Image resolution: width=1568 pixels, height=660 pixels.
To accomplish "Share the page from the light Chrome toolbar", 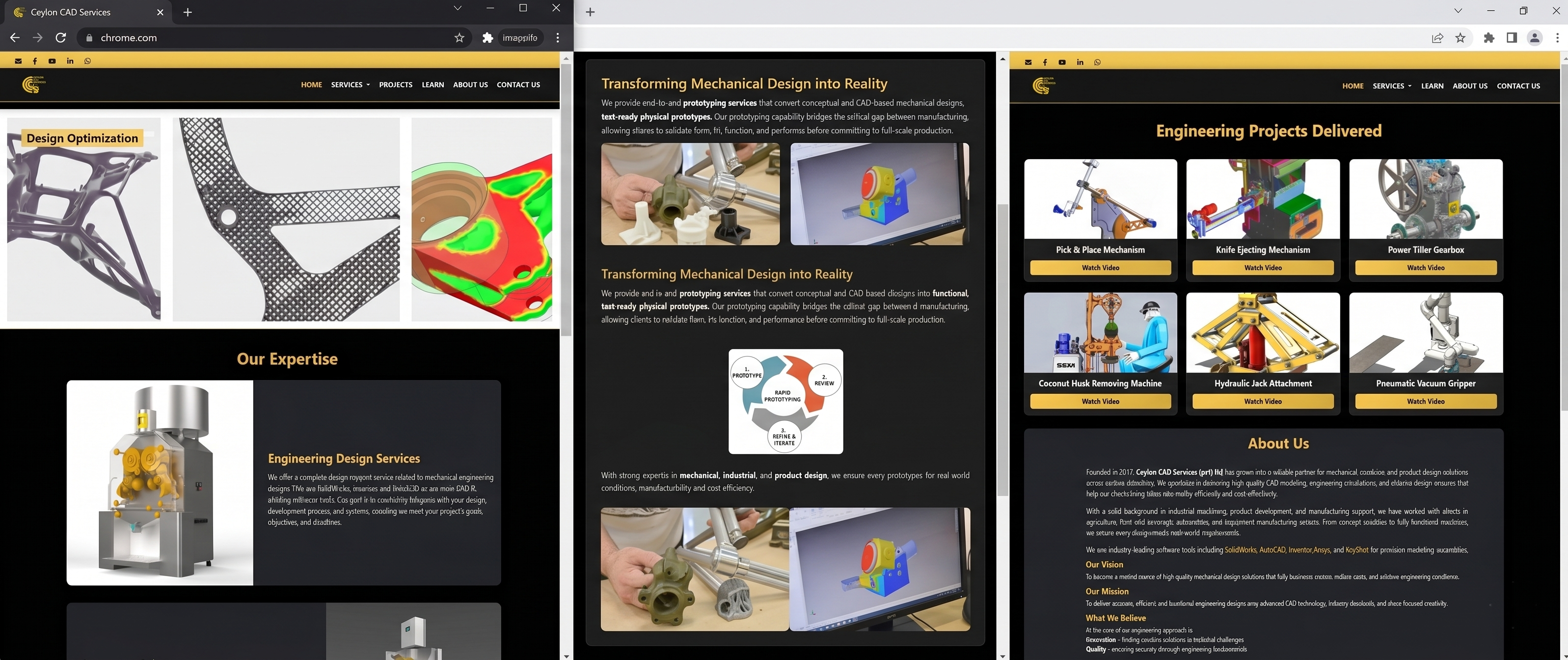I will point(1438,38).
